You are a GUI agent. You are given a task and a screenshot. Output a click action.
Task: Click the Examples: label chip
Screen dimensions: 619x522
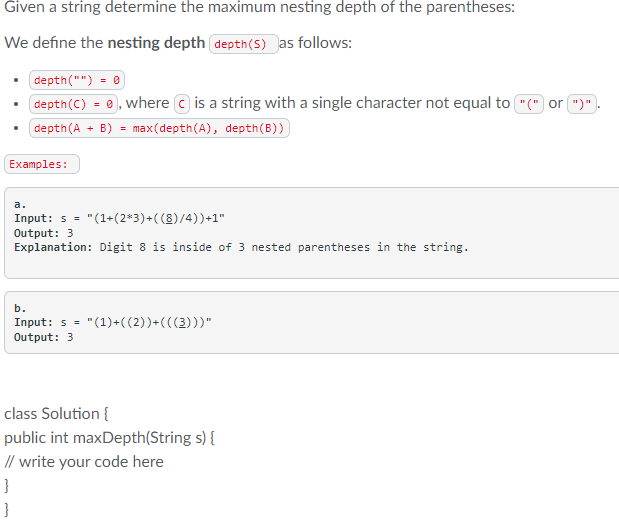click(x=42, y=164)
